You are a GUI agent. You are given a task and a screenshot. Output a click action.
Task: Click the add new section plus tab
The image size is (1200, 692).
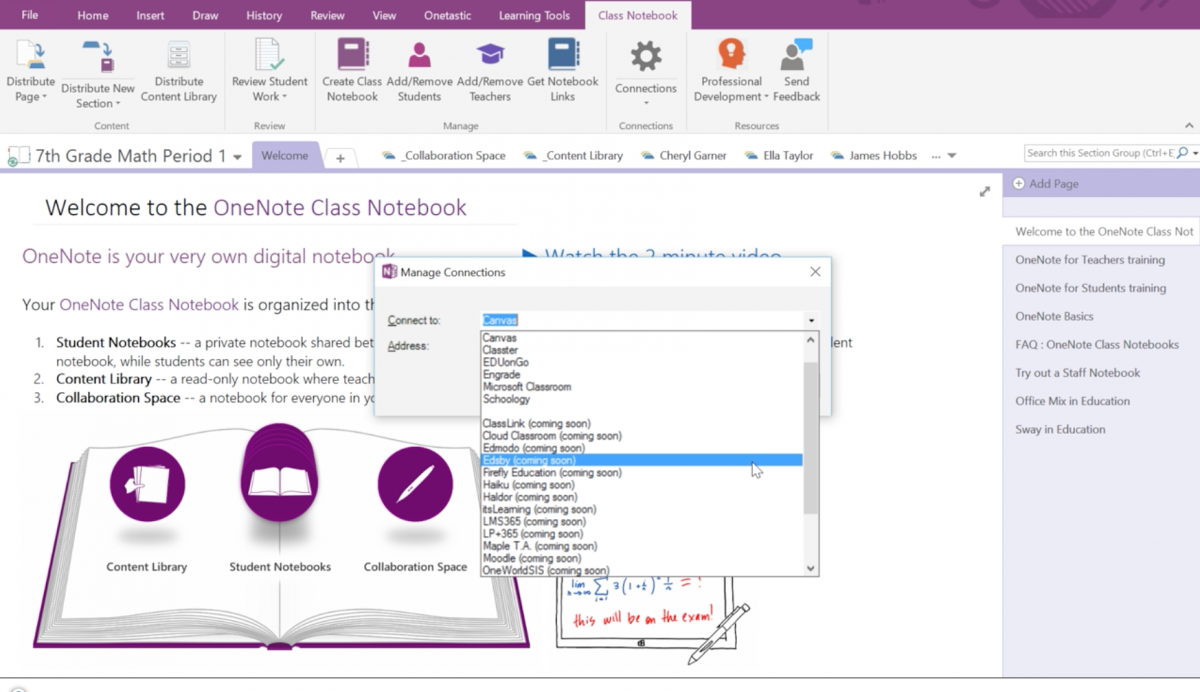340,157
